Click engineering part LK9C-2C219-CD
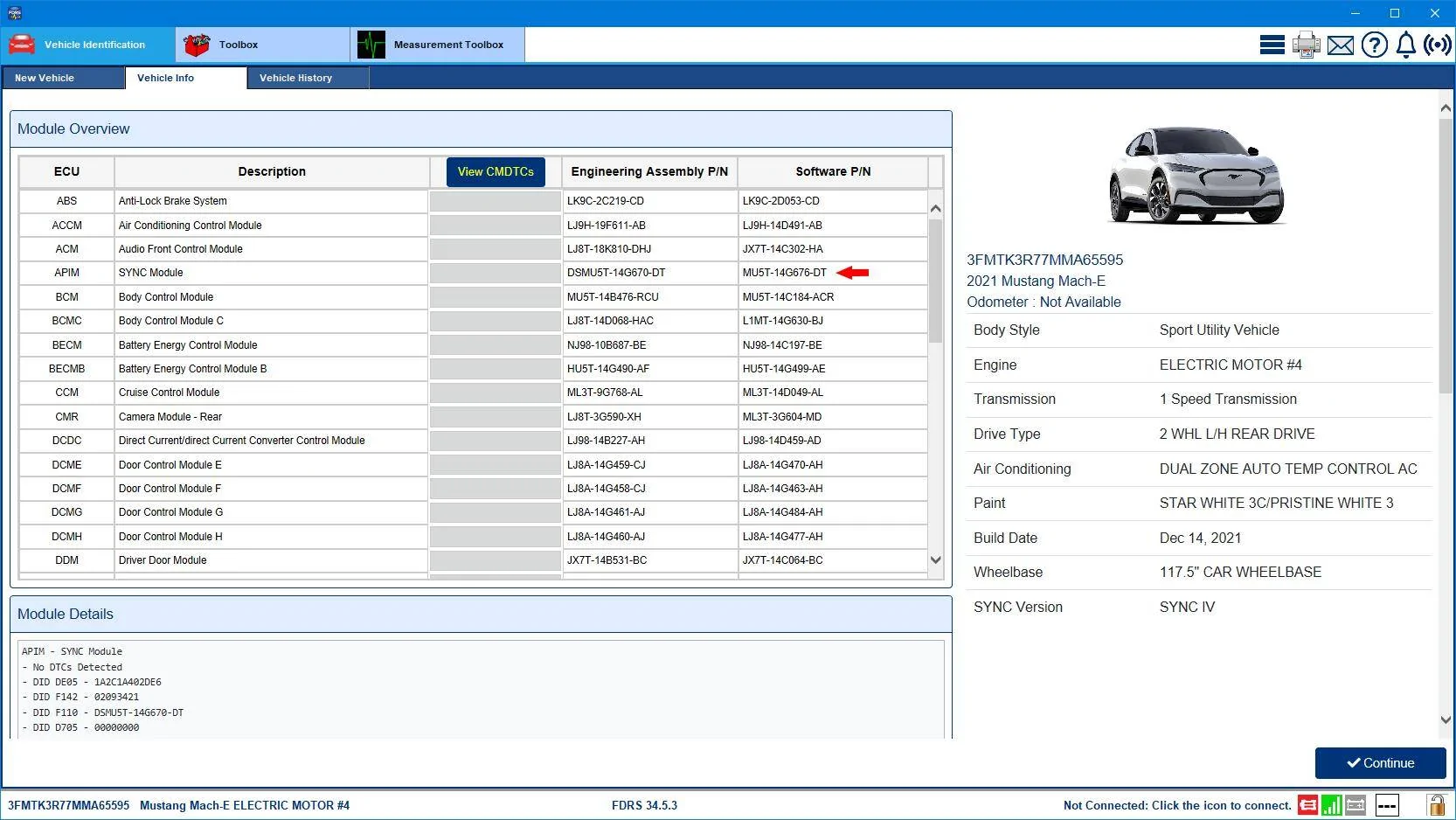Image resolution: width=1456 pixels, height=820 pixels. 606,201
